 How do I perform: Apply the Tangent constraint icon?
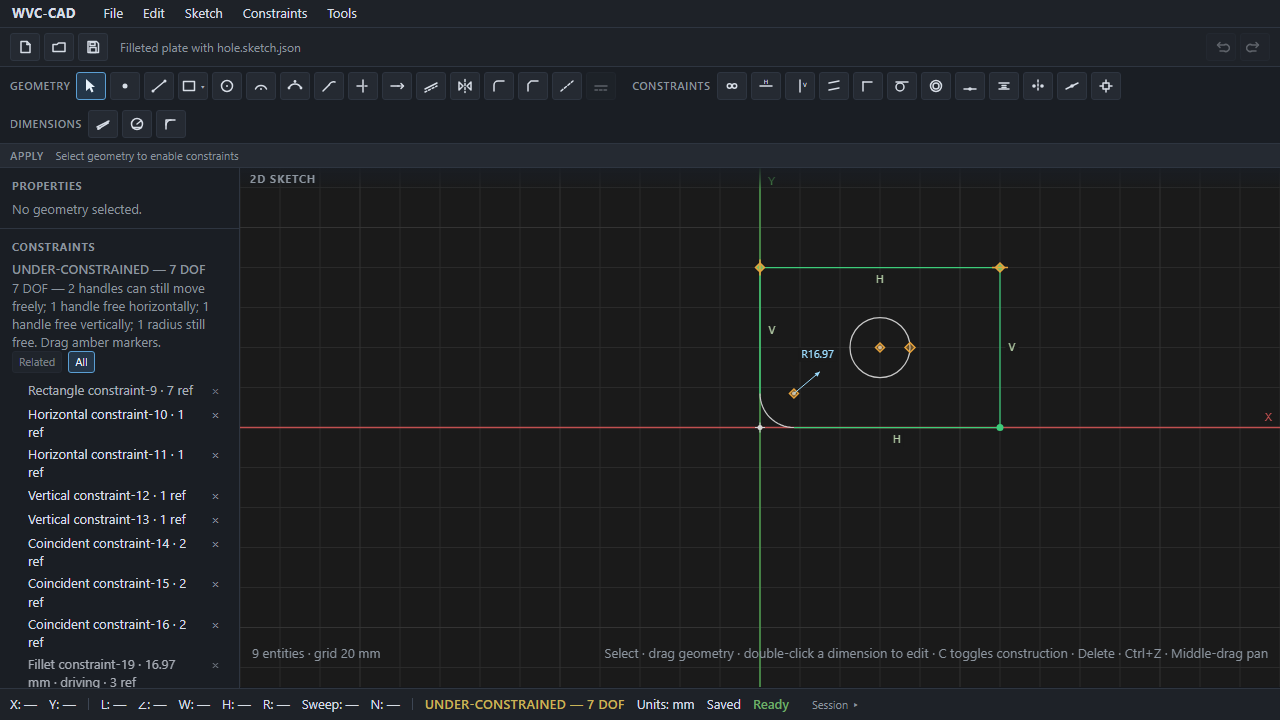(x=902, y=86)
